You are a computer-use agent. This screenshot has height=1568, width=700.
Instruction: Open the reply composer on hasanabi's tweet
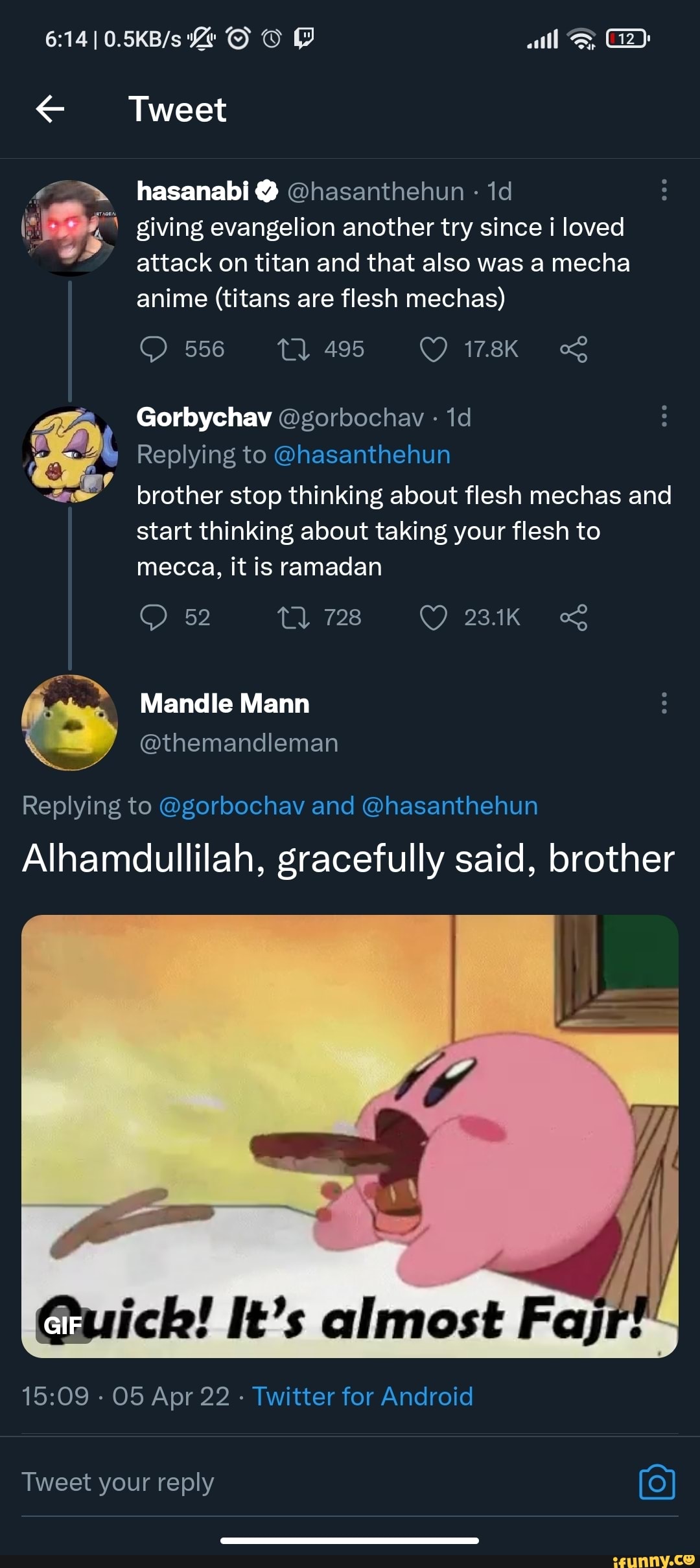tap(152, 349)
